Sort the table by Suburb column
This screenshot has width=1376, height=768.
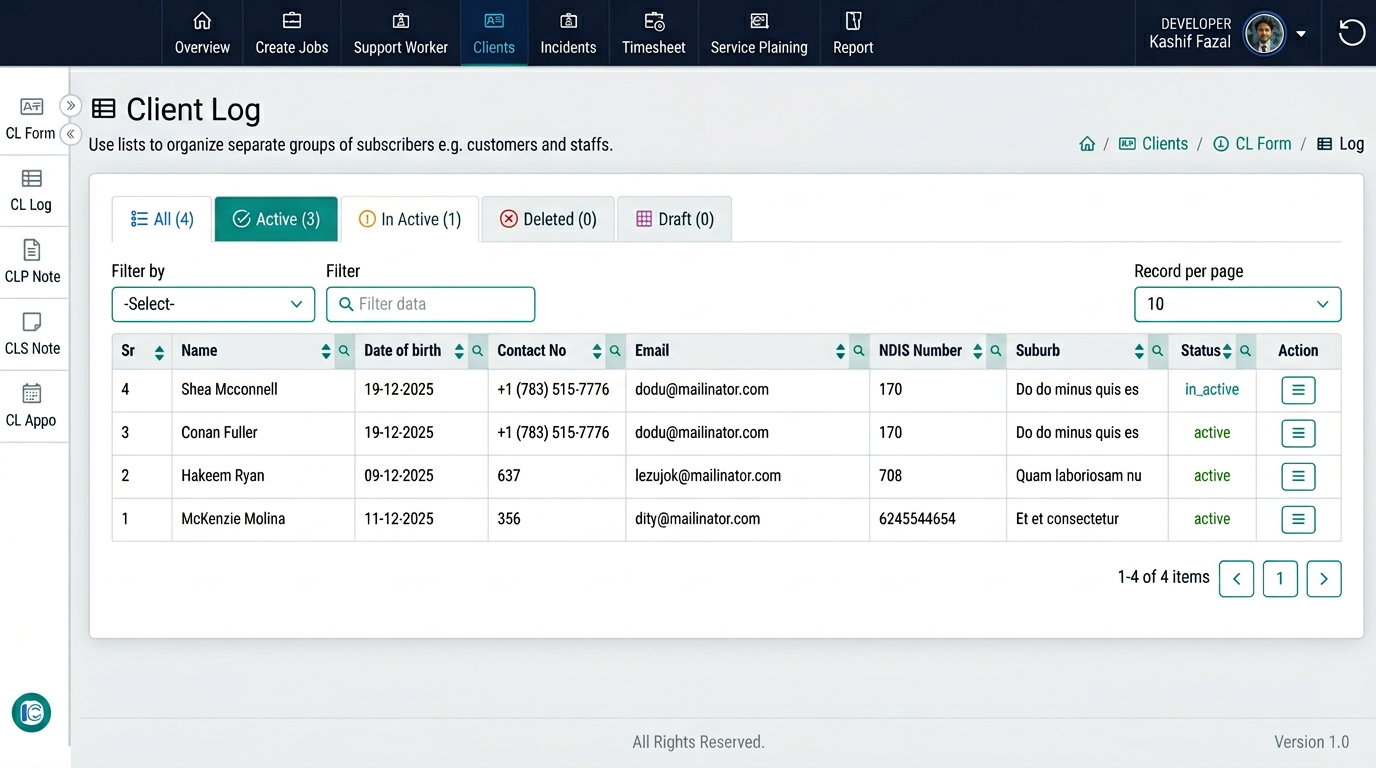point(1139,351)
